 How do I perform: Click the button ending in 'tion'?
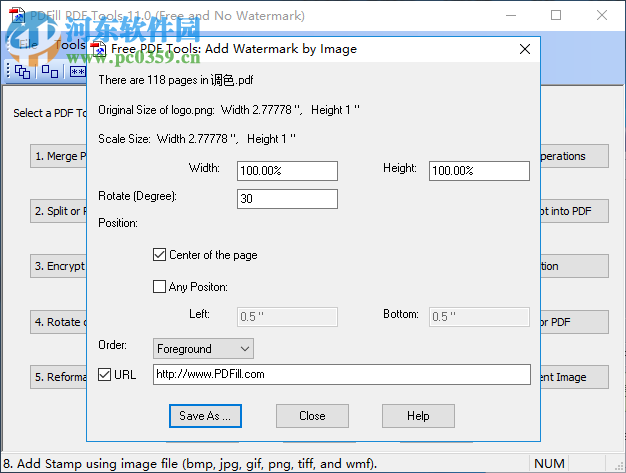click(574, 266)
